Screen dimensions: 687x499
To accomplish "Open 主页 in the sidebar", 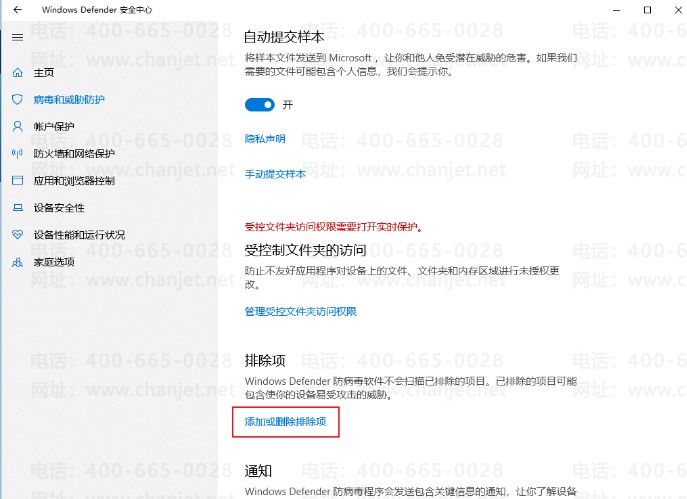I will 44,72.
